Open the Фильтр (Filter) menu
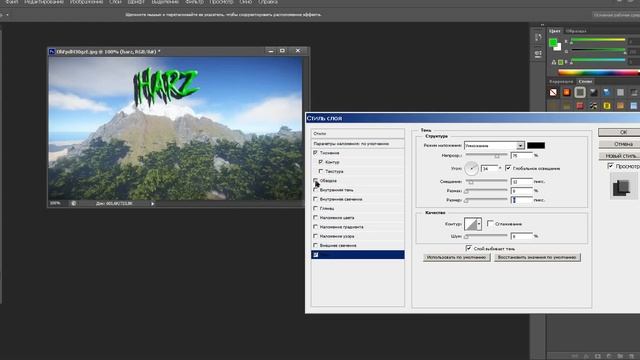 pyautogui.click(x=194, y=2)
